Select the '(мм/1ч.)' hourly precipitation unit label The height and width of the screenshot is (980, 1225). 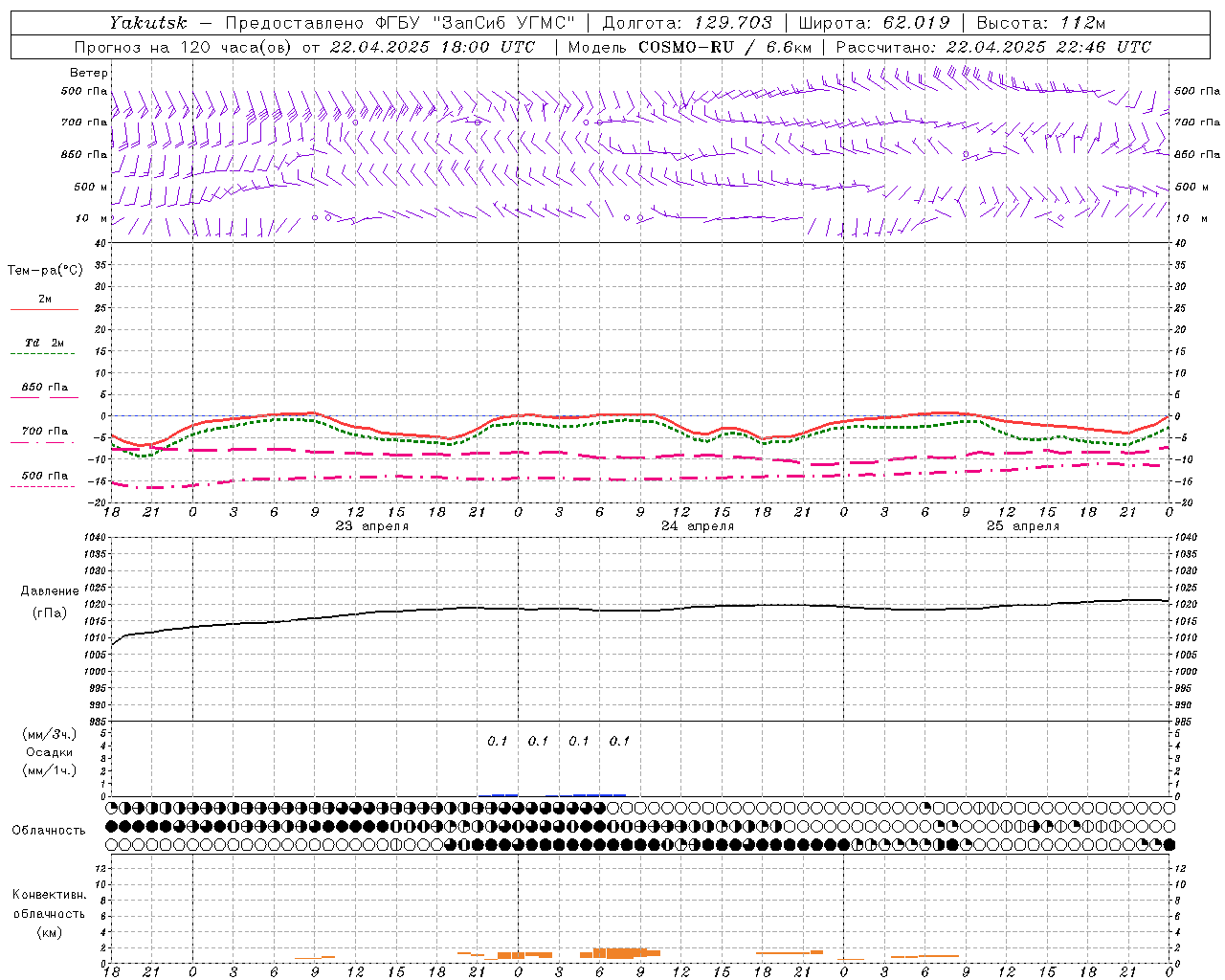(x=50, y=770)
